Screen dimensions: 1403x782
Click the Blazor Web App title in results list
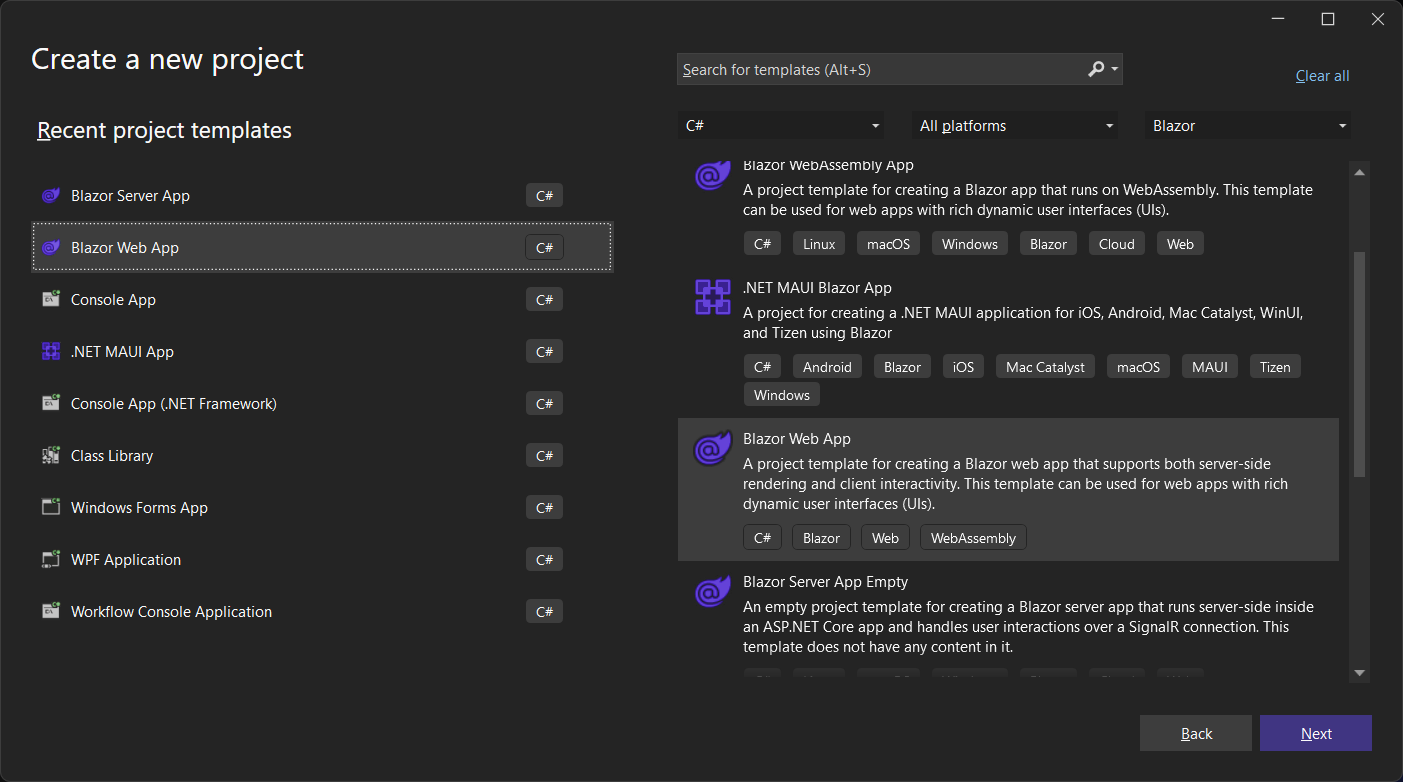tap(797, 439)
